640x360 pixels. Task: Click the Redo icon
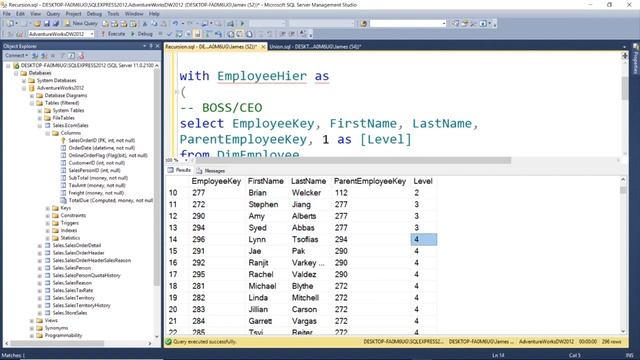pyautogui.click(x=190, y=24)
